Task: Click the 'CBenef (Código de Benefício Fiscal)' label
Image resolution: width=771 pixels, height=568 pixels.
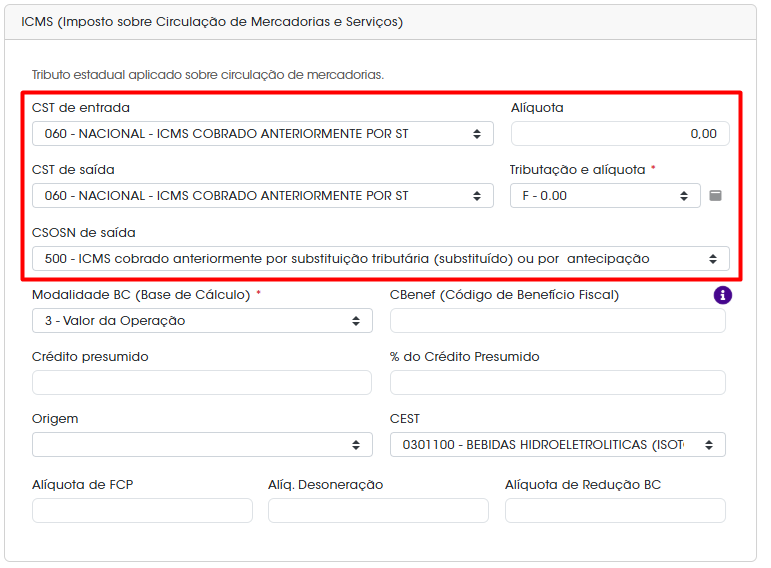Action: (x=504, y=295)
